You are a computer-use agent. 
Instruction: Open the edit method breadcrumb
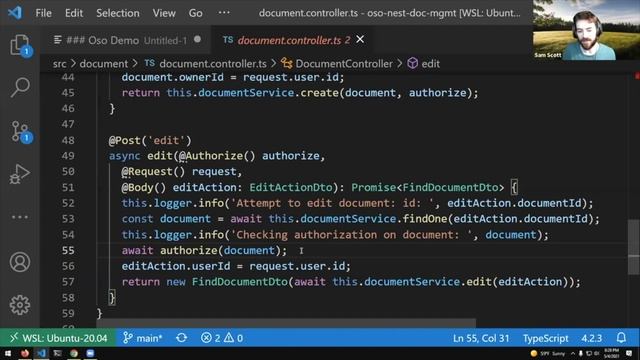click(424, 64)
